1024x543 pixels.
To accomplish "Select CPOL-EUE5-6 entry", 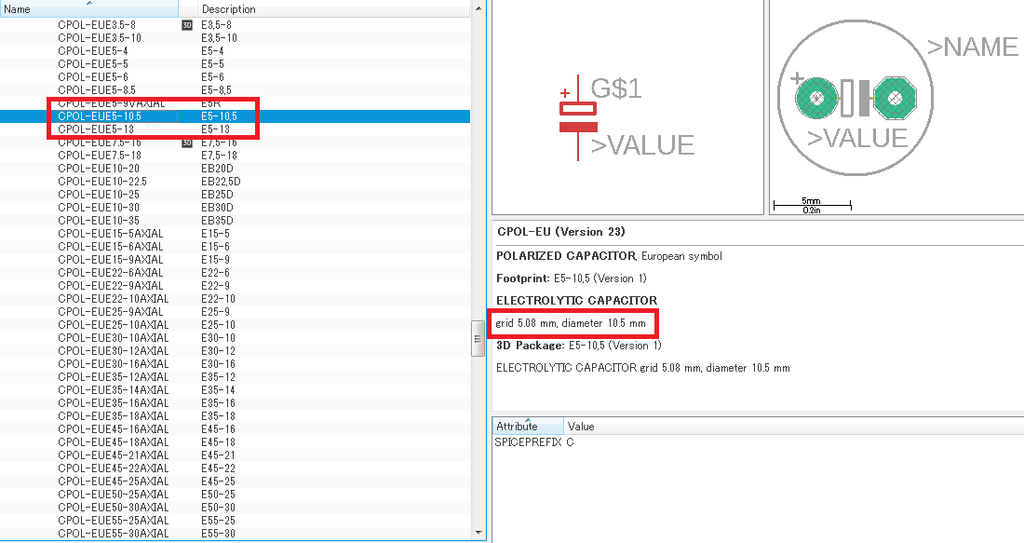I will point(93,77).
